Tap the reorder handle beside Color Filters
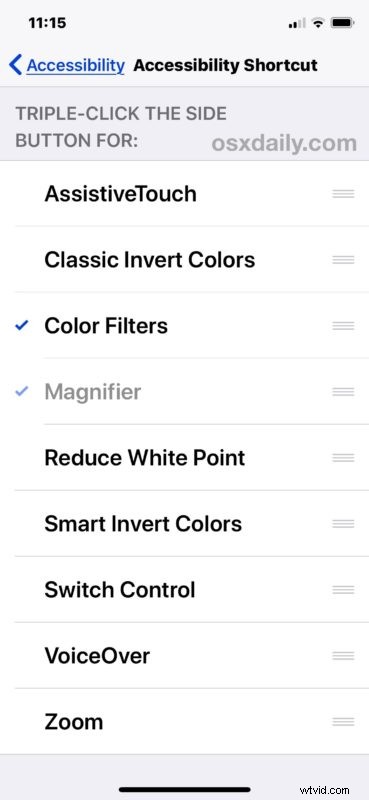 click(343, 326)
